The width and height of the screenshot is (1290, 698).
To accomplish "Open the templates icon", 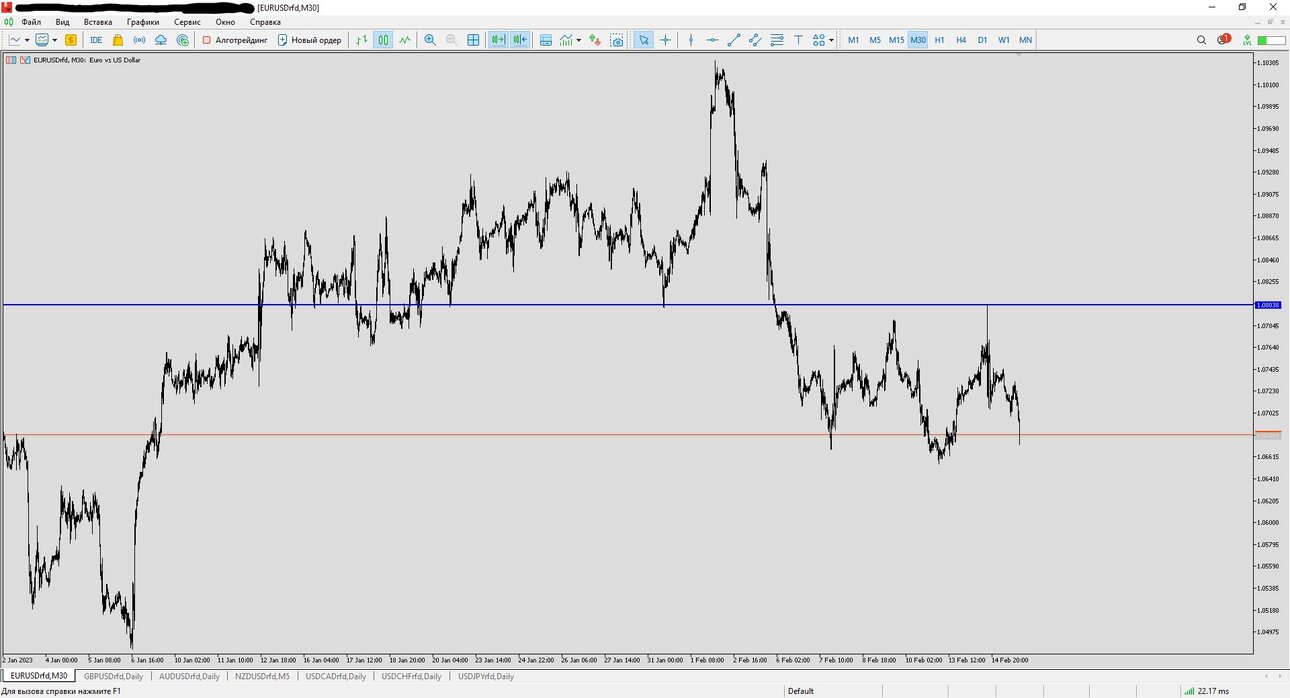I will 546,40.
